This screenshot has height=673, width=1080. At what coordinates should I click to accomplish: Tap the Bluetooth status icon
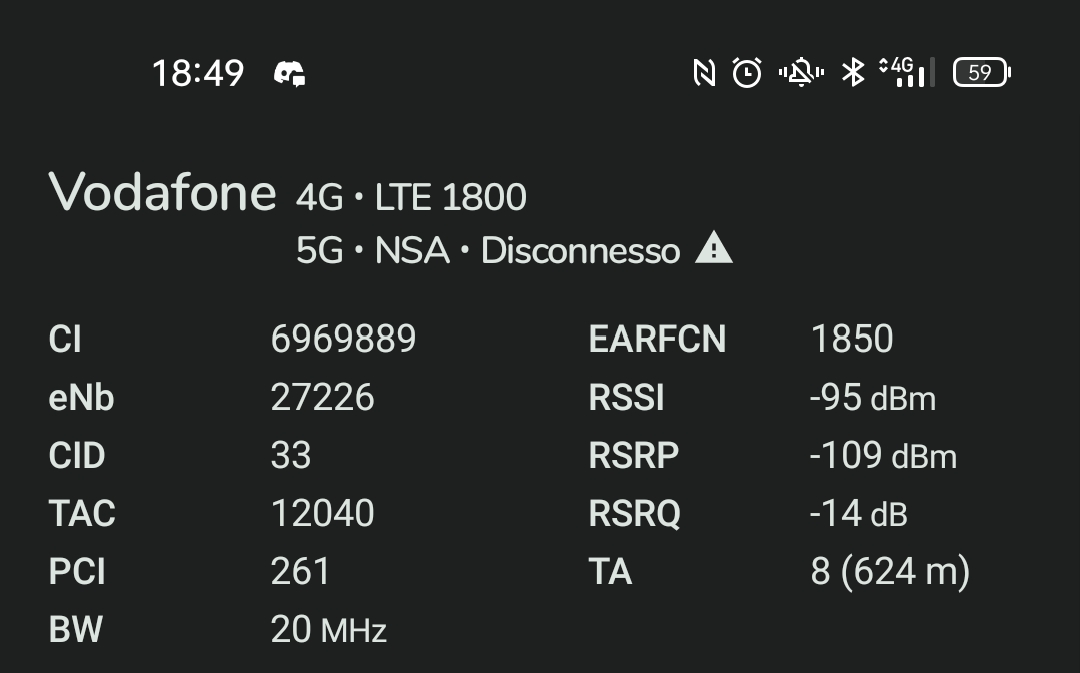click(x=853, y=72)
